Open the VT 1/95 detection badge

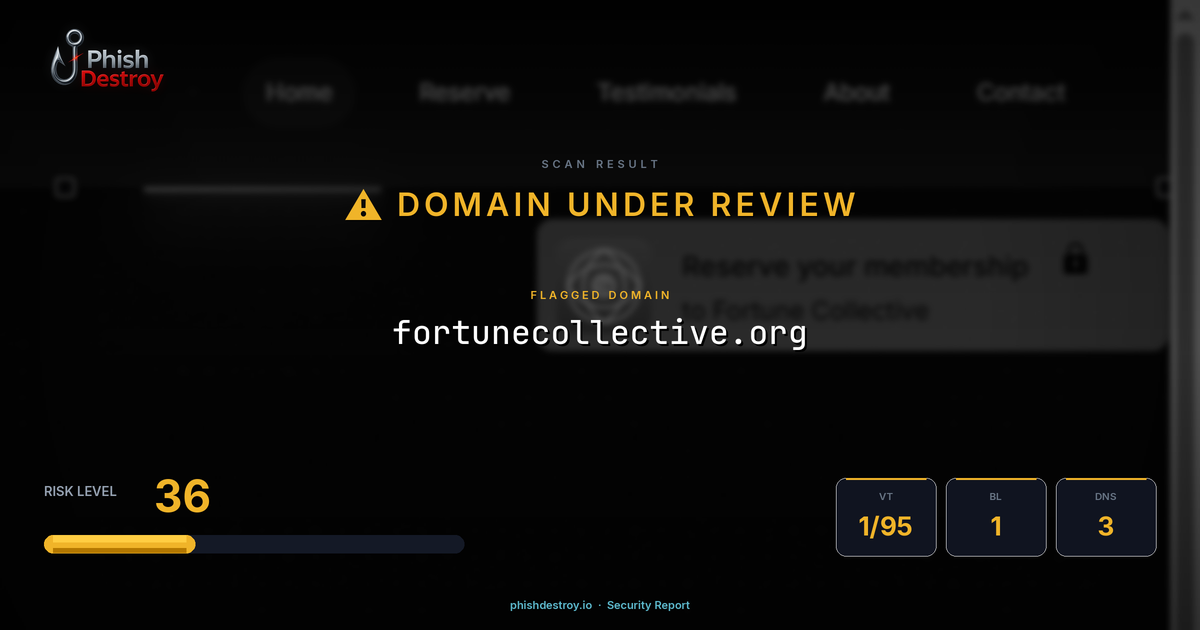pos(886,517)
